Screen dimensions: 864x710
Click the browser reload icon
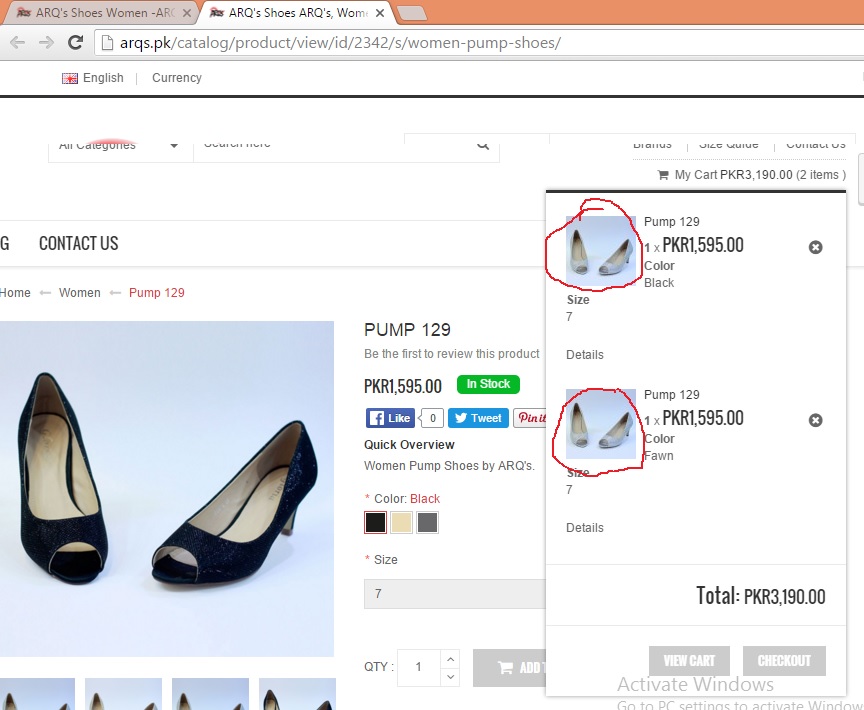pyautogui.click(x=75, y=42)
